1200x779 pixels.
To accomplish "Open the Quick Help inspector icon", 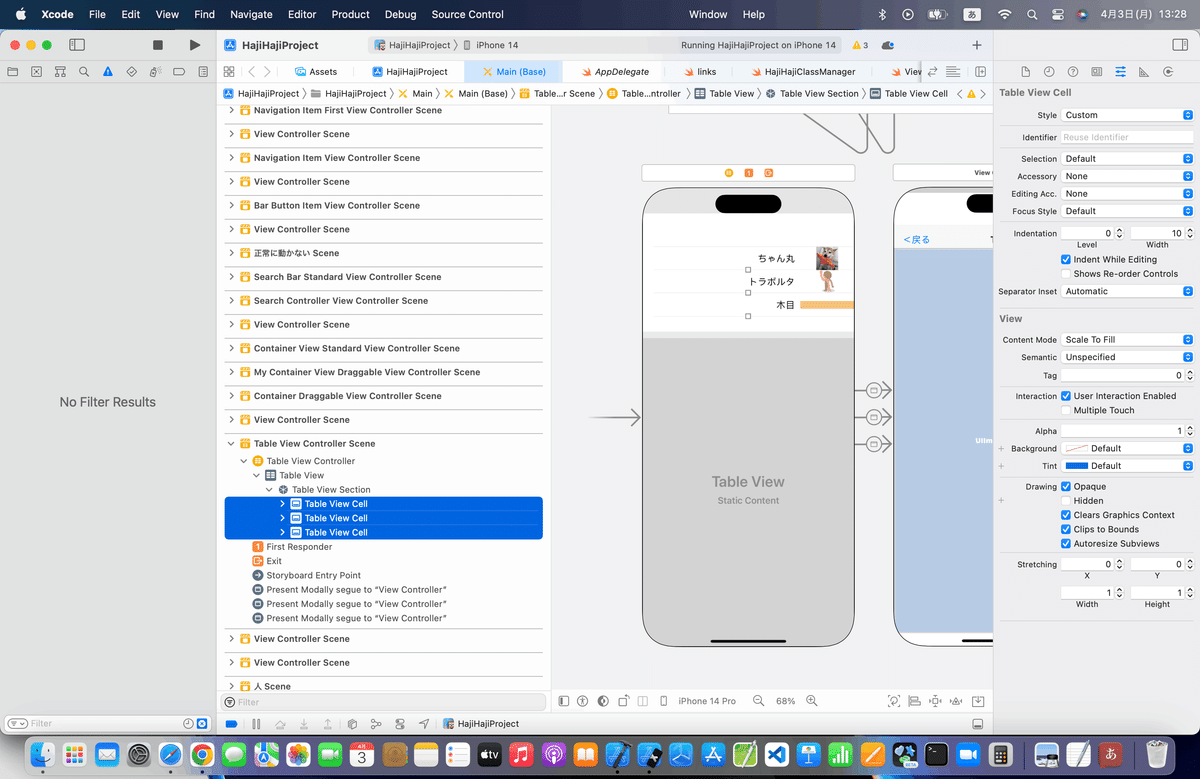I will pos(1073,72).
